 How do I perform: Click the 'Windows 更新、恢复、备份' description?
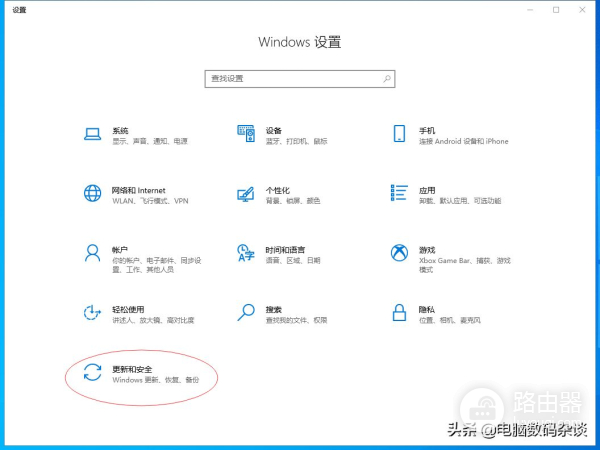pyautogui.click(x=156, y=380)
